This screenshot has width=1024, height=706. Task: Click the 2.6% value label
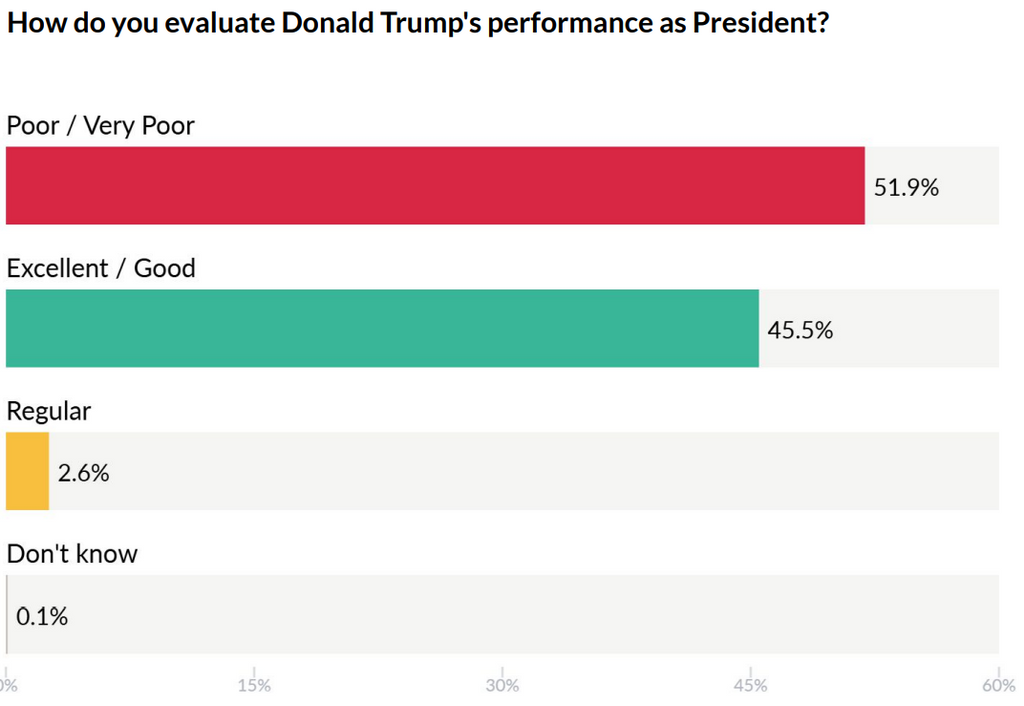[83, 472]
